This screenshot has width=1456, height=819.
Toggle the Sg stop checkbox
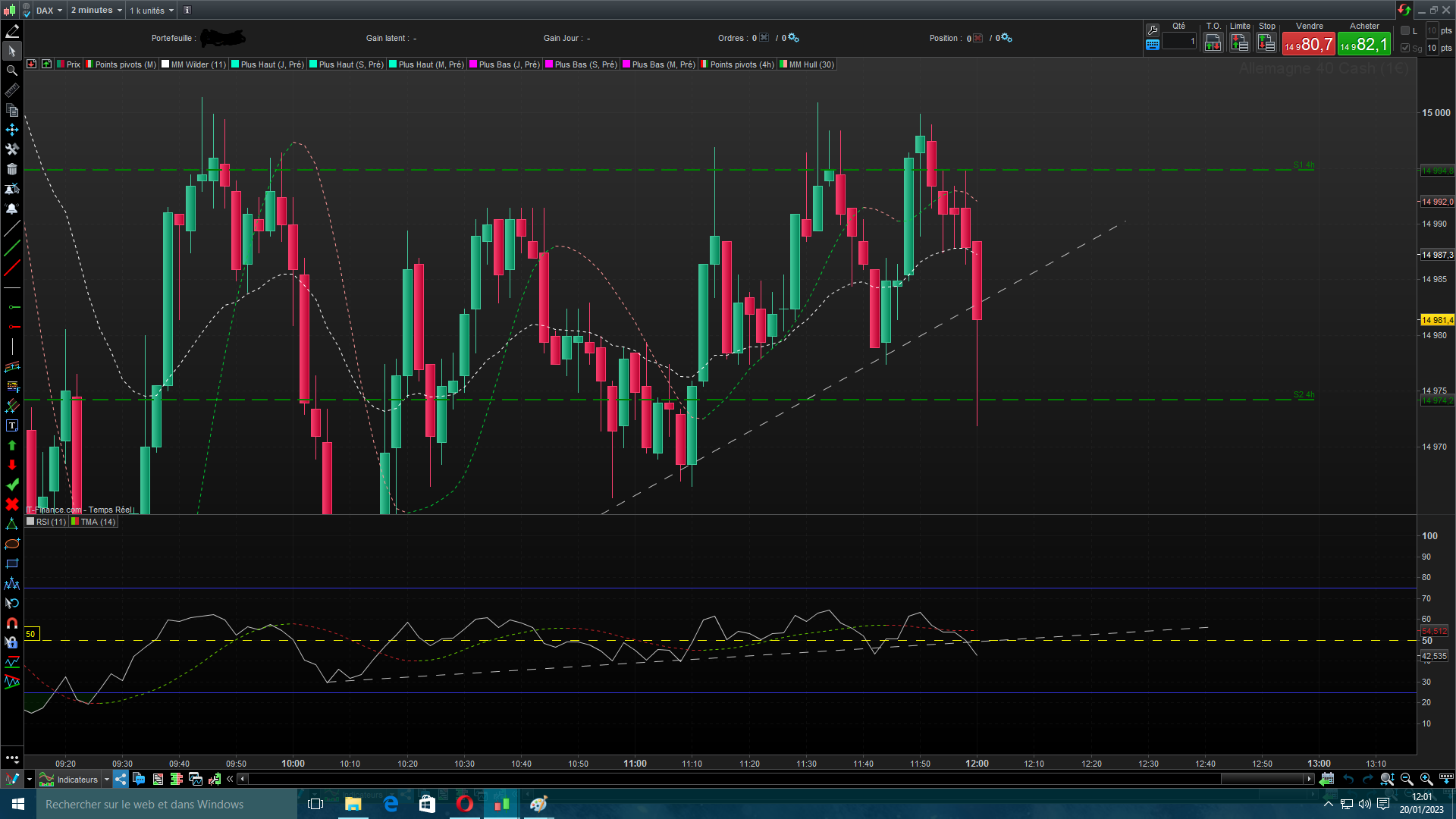pos(1405,48)
